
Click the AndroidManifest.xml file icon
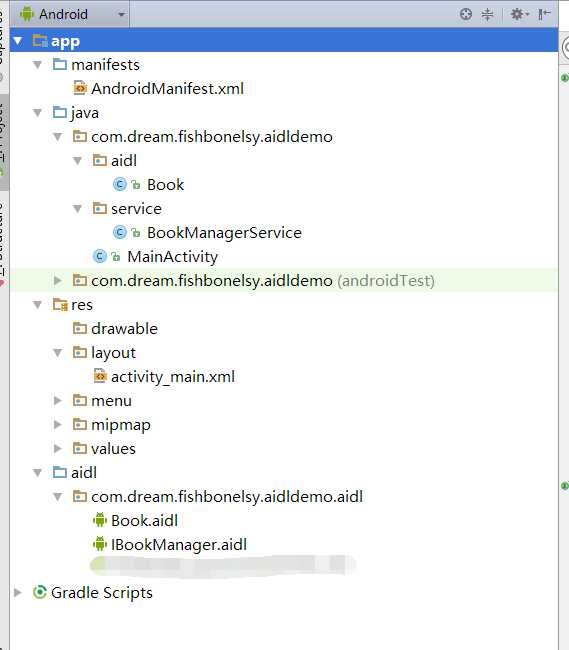[x=80, y=88]
